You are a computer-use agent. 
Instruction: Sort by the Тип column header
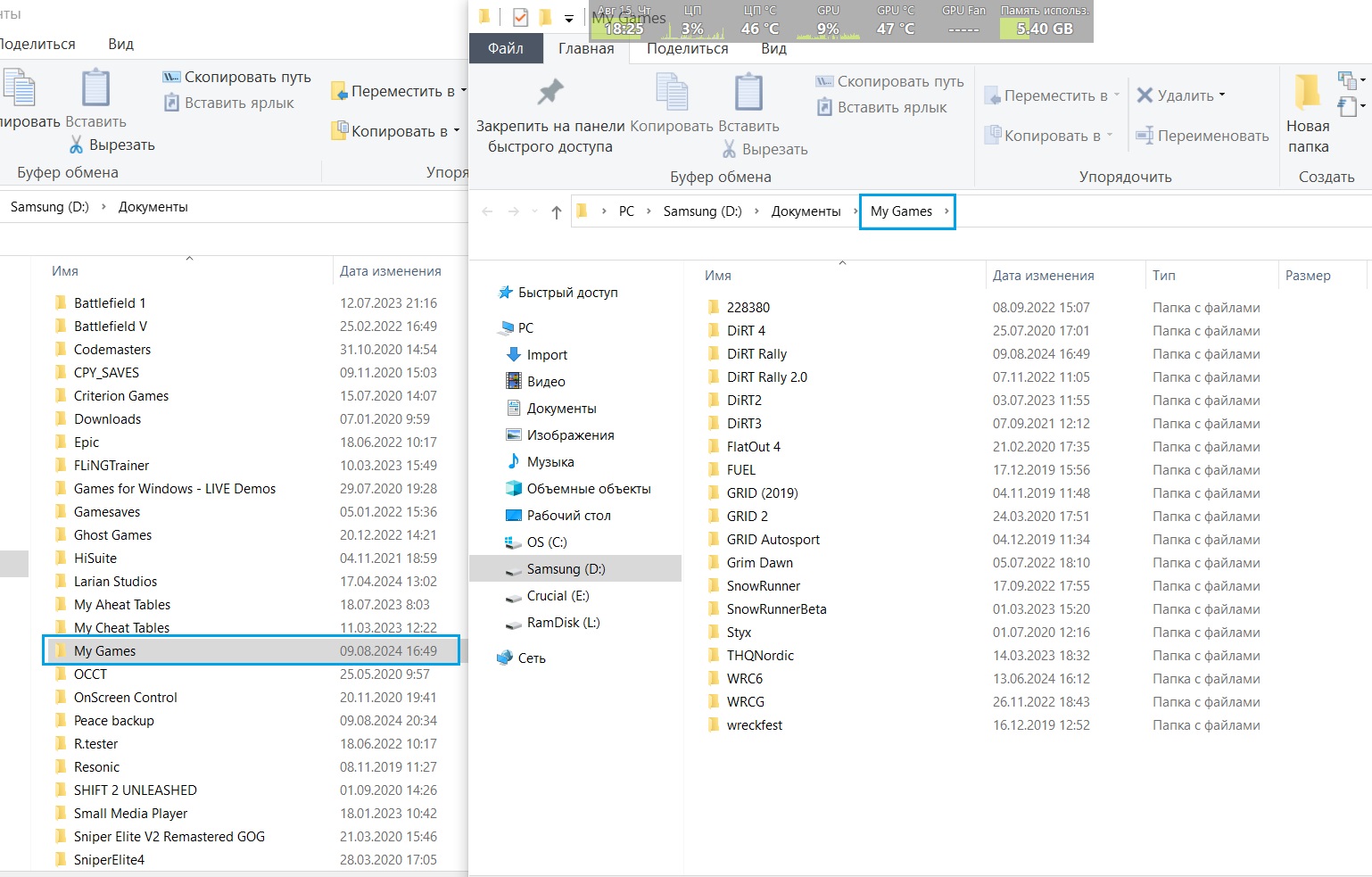(1164, 276)
